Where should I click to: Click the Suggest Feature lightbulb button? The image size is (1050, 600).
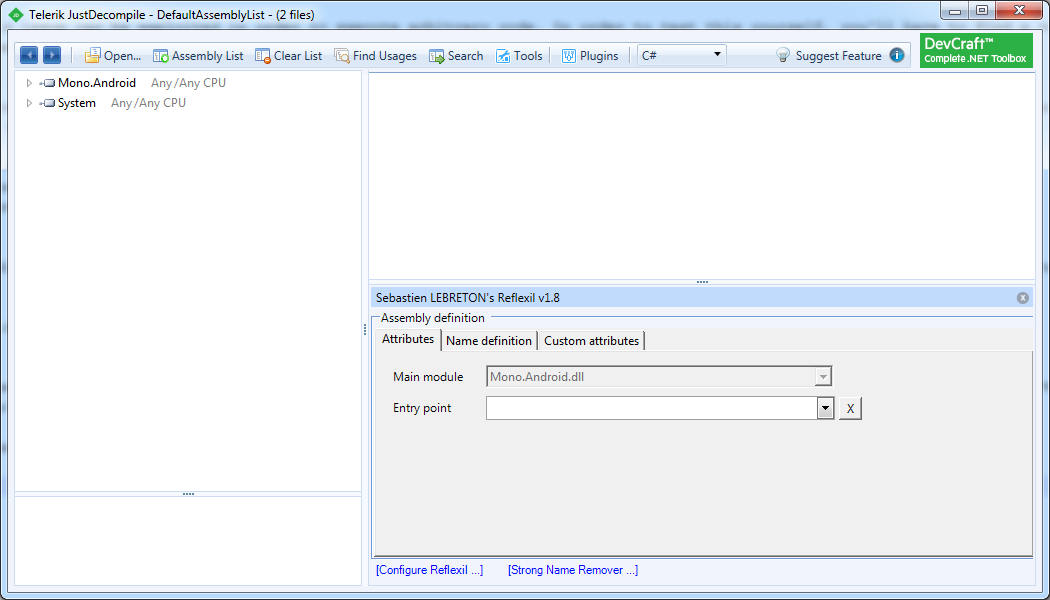(828, 56)
